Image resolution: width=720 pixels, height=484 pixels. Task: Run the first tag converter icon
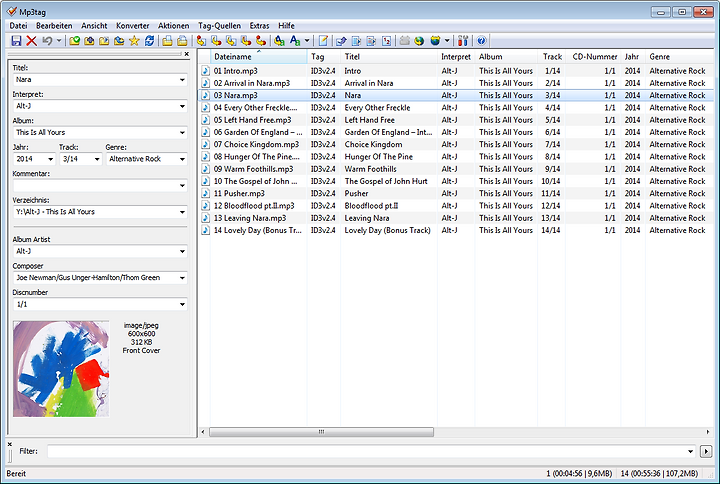[x=201, y=41]
